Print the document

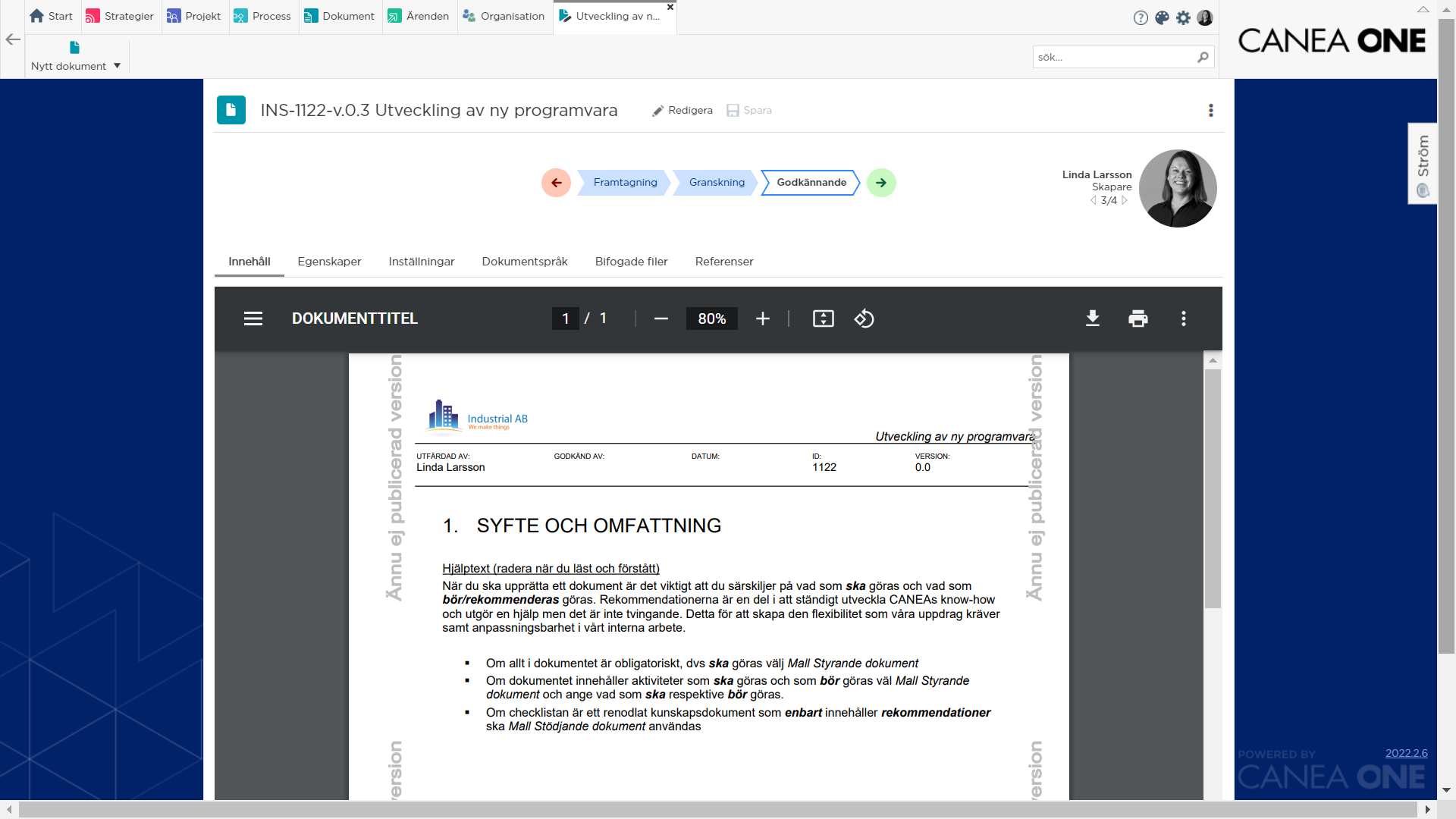pos(1138,318)
